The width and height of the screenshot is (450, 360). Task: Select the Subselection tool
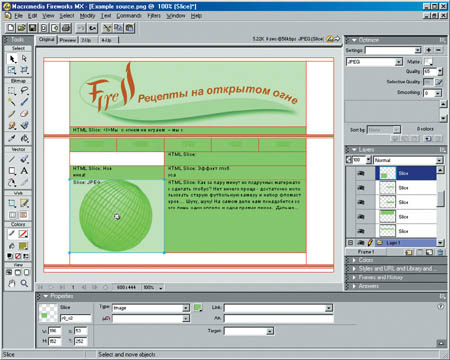[24, 59]
